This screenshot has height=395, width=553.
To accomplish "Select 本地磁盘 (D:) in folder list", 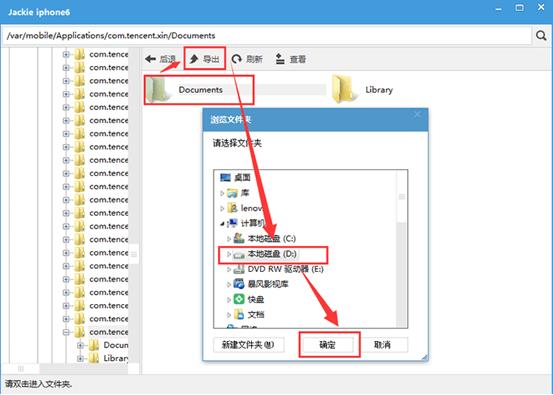I will click(x=273, y=254).
